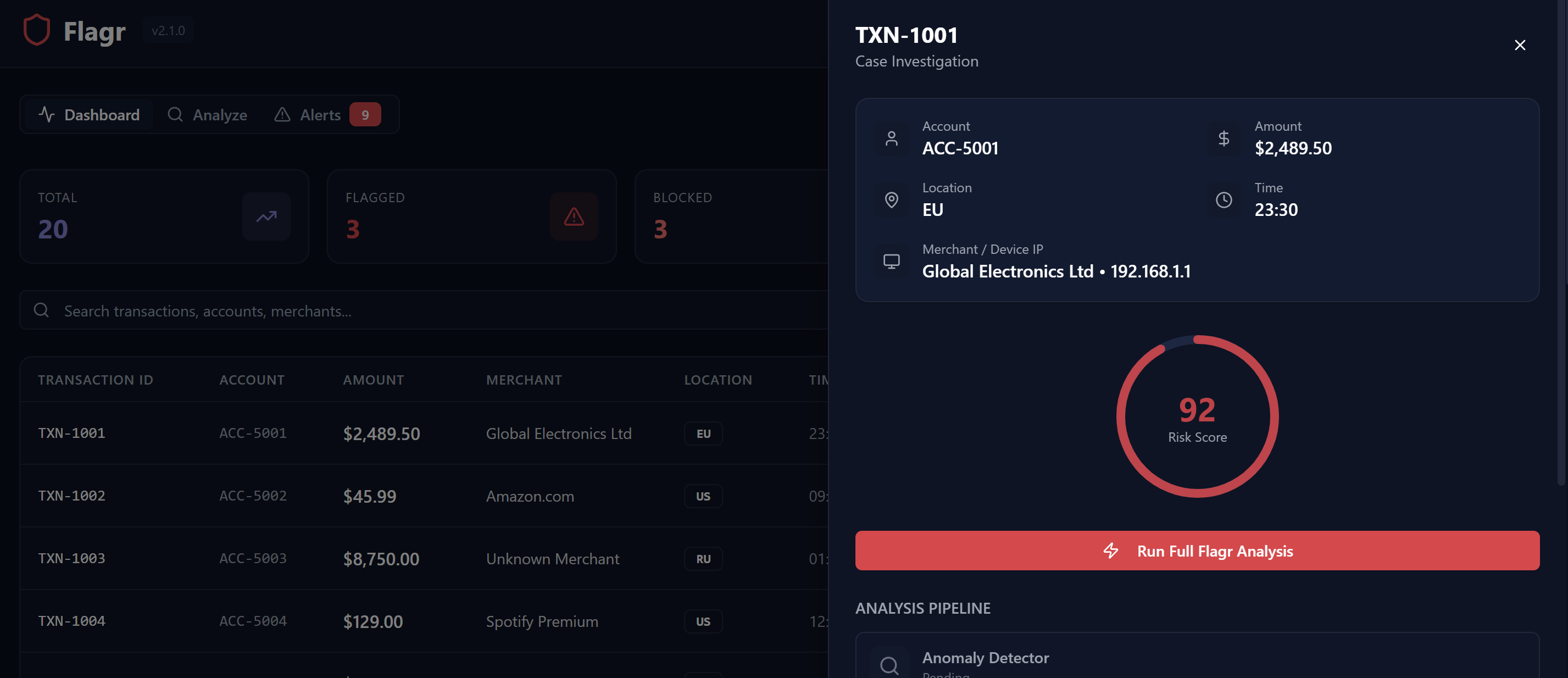Click the clock icon beside Time
The height and width of the screenshot is (678, 1568).
tap(1224, 200)
